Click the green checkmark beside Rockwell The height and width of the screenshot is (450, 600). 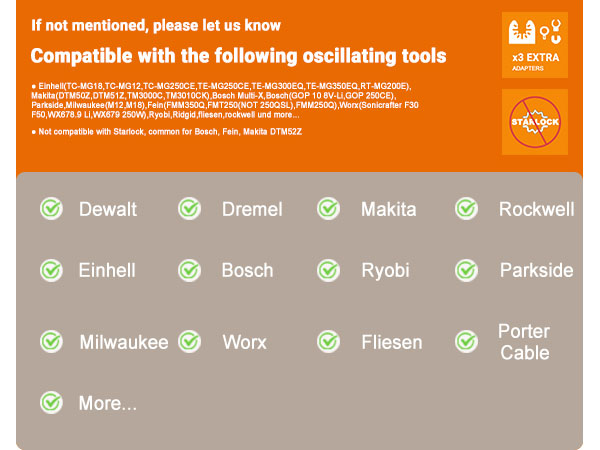click(466, 209)
